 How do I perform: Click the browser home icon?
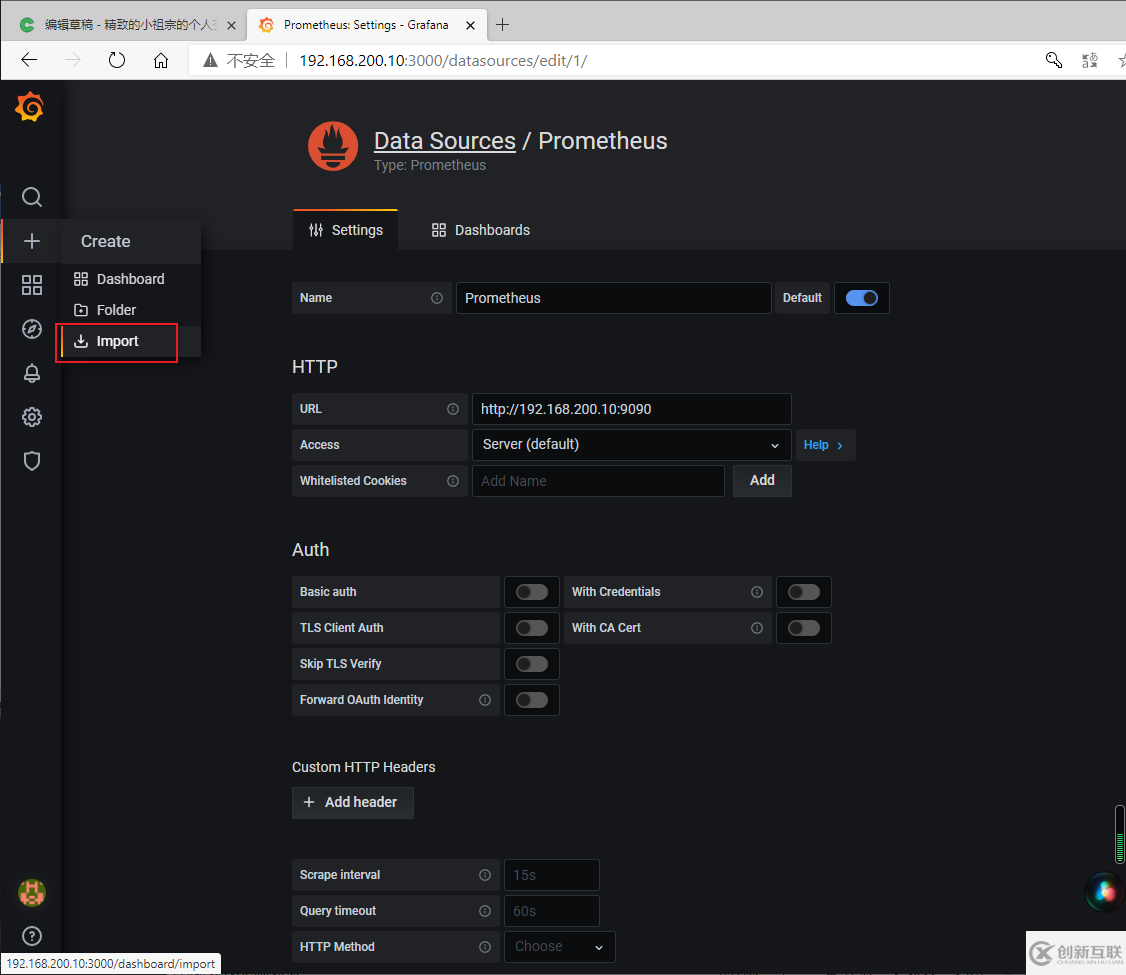click(161, 60)
